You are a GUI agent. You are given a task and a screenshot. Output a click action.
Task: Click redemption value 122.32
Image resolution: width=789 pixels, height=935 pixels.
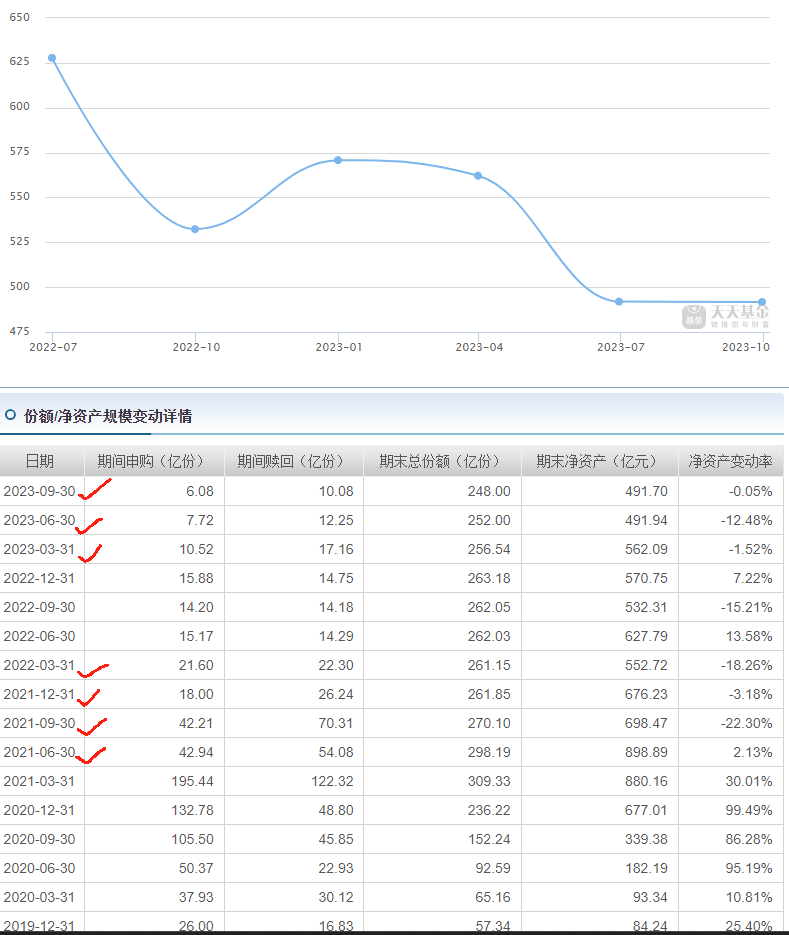(x=332, y=781)
